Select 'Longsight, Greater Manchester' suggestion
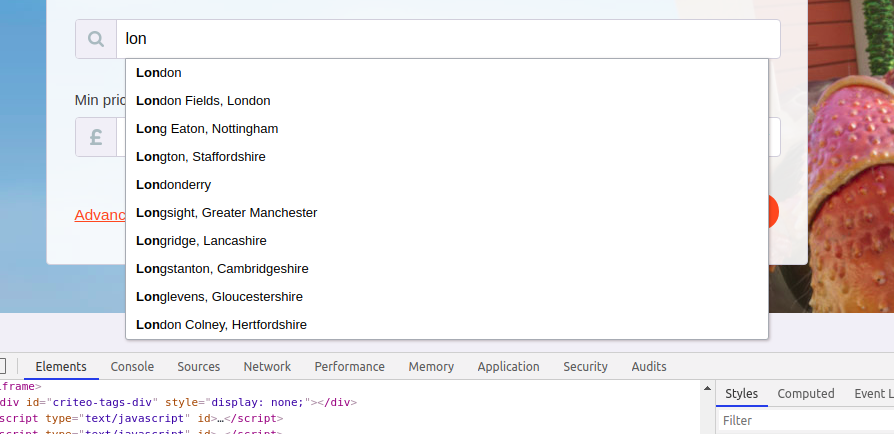Image resolution: width=894 pixels, height=434 pixels. click(x=446, y=213)
